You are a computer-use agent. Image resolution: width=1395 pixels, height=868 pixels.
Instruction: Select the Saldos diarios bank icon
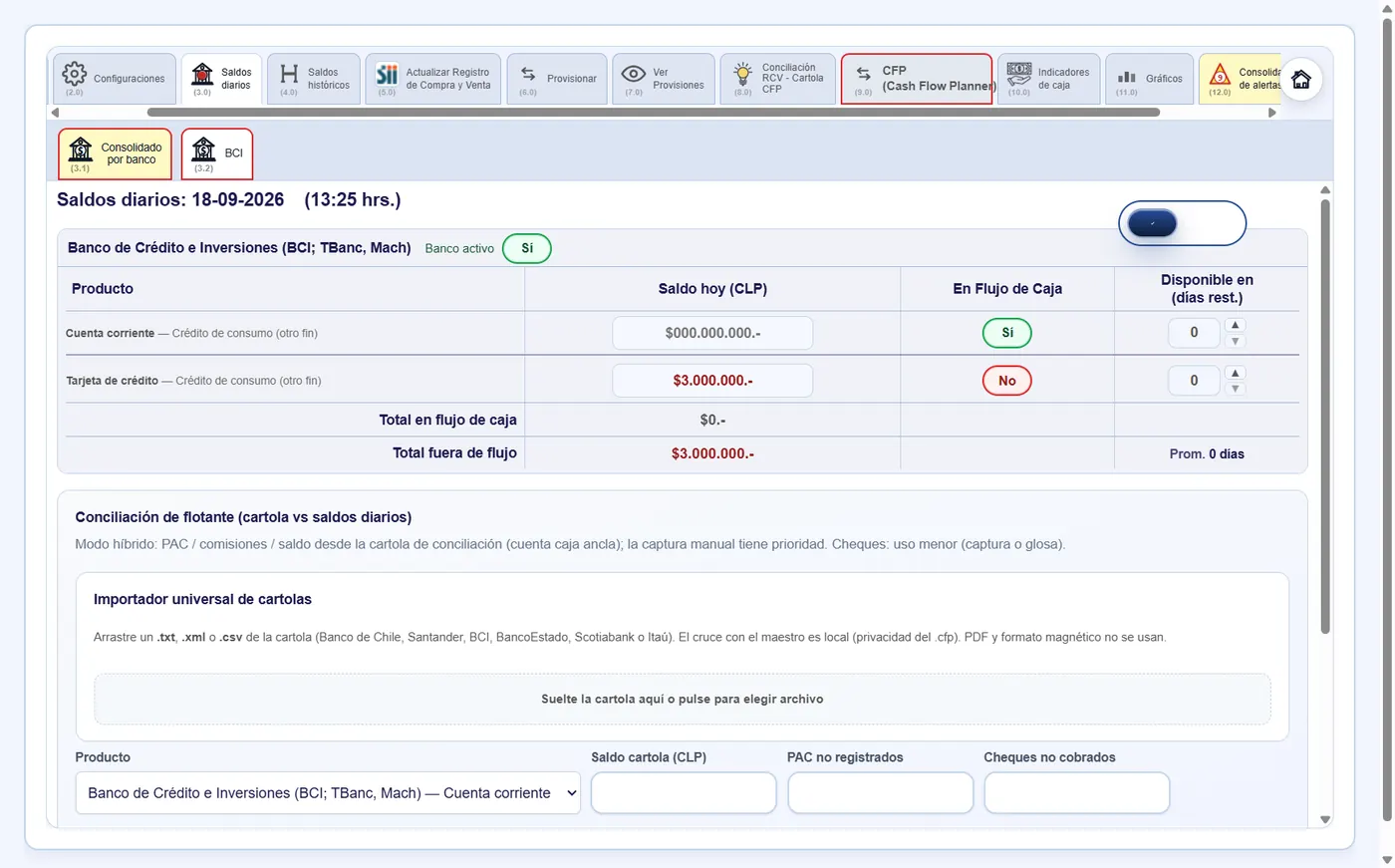[x=202, y=75]
